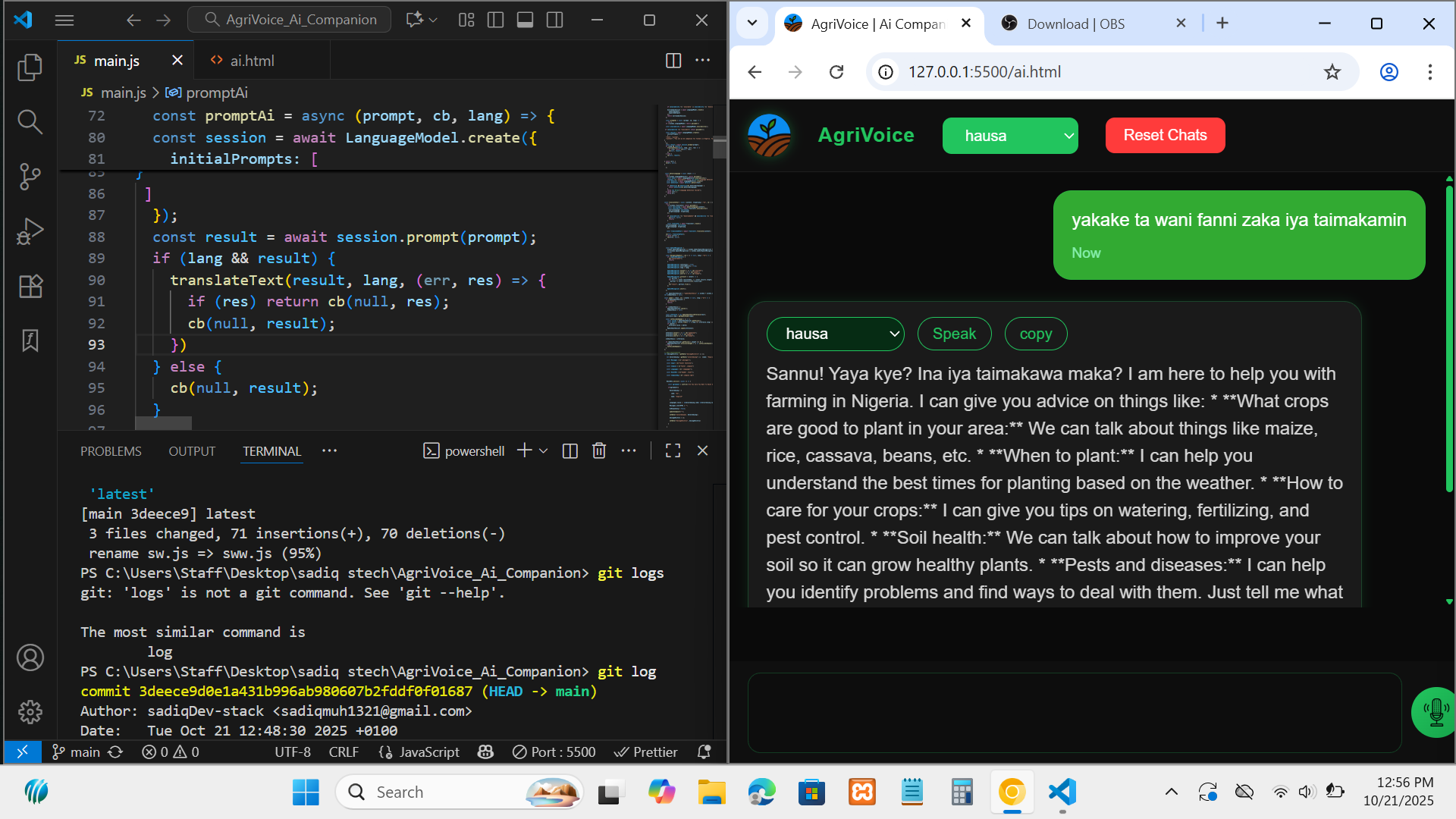
Task: Click the Reset Chats button
Action: [1164, 136]
